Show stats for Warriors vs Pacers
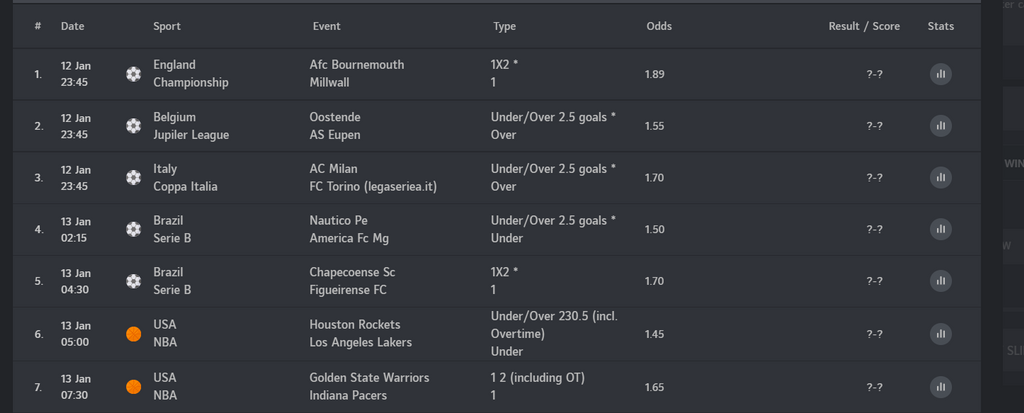This screenshot has height=413, width=1024. (x=940, y=386)
